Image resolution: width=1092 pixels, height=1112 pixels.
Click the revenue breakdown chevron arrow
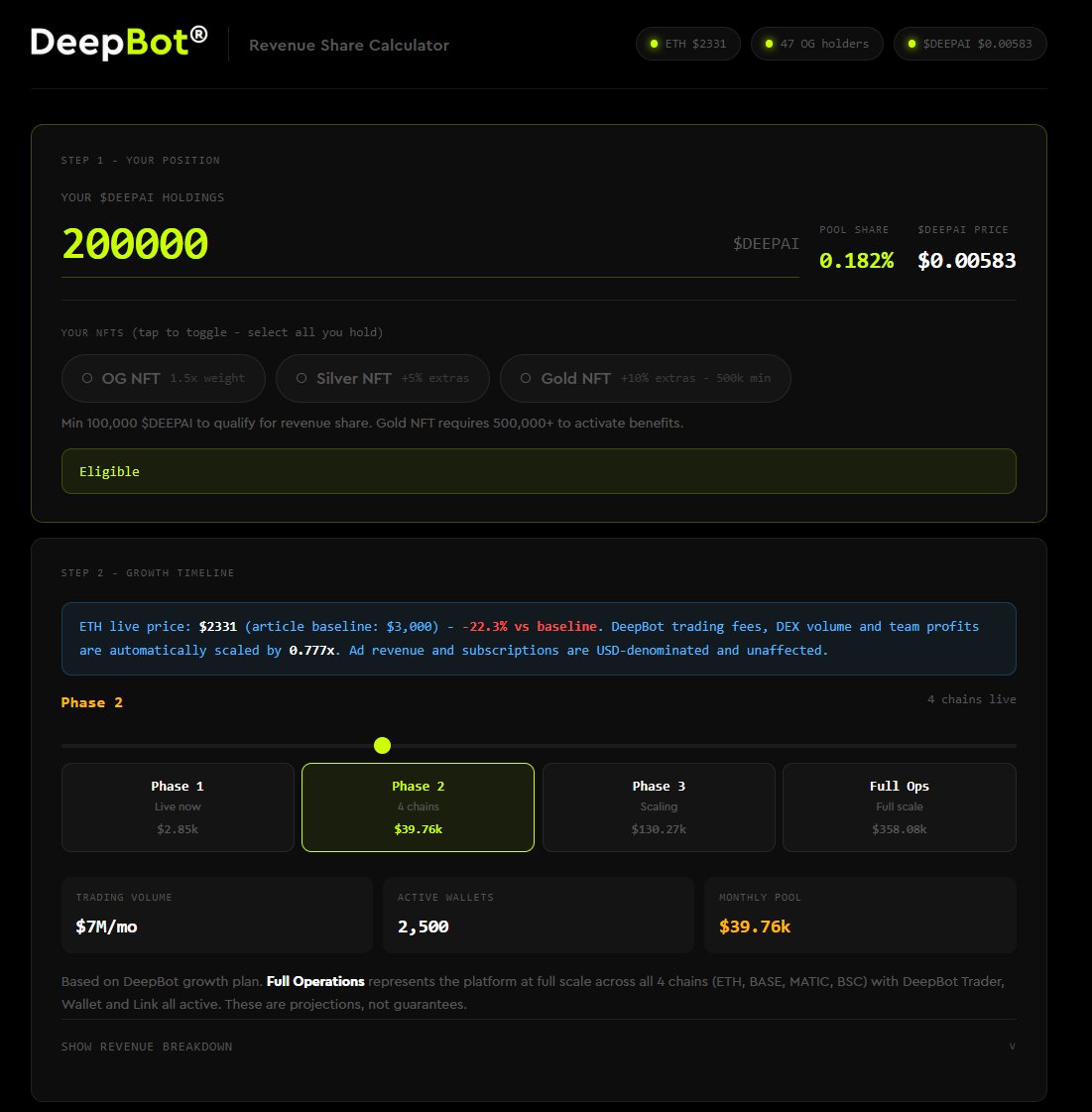point(1012,1047)
